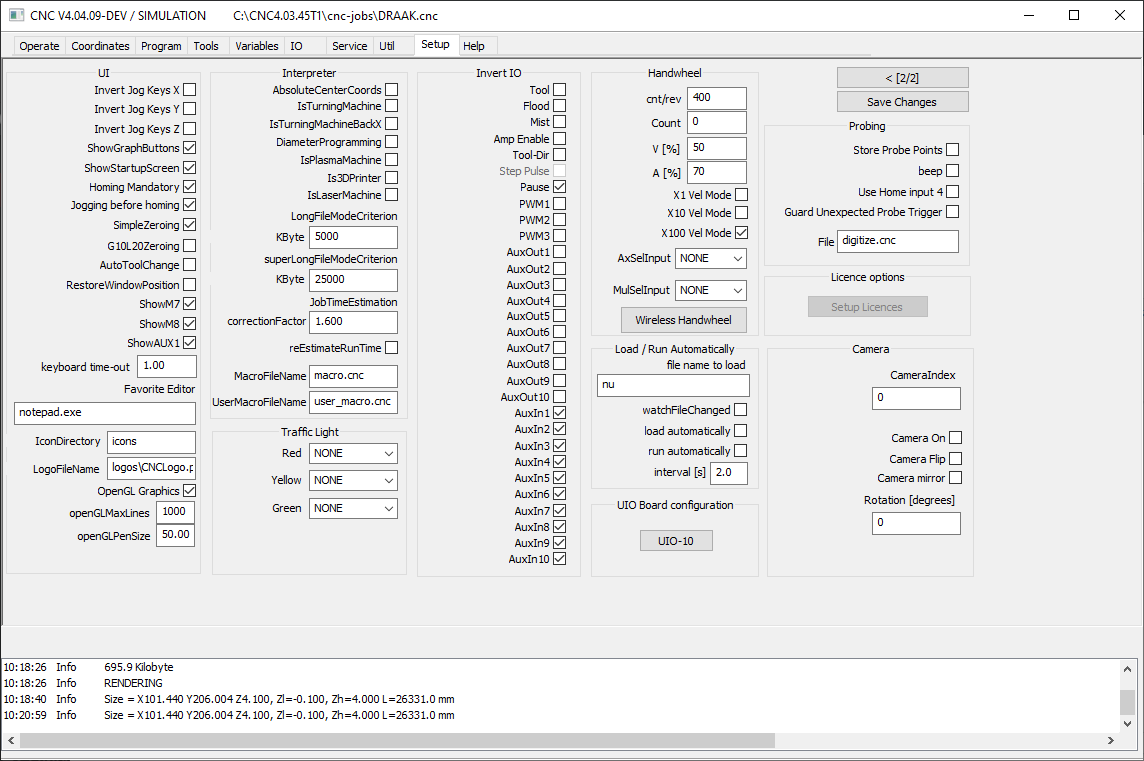Toggle X100 Vel Mode checkbox
This screenshot has width=1144, height=761.
coord(741,233)
